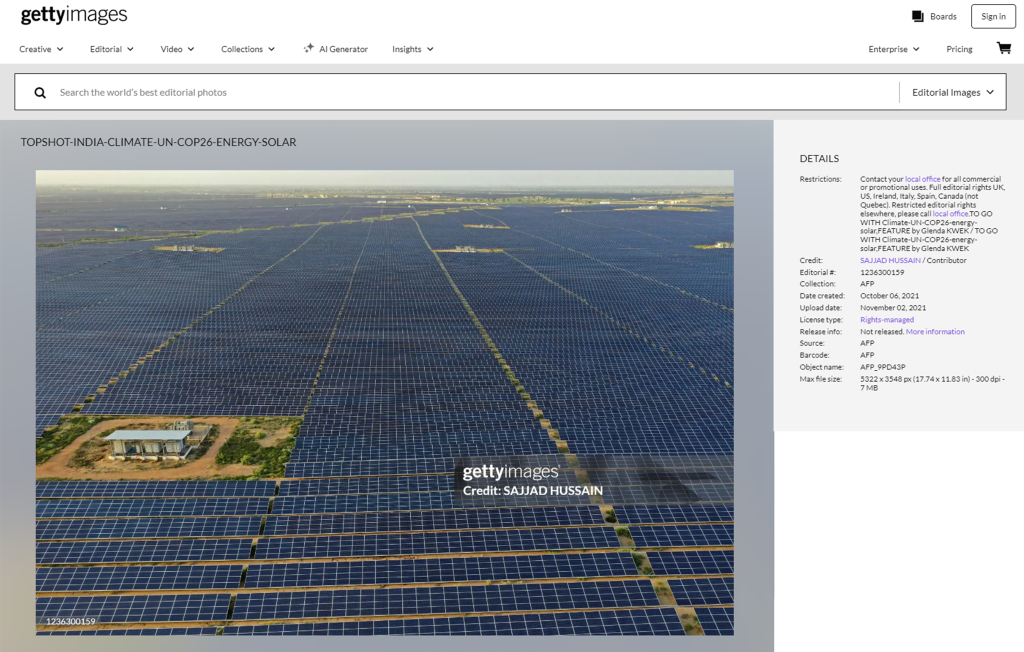Open the Collections dropdown
The image size is (1024, 652).
(x=248, y=49)
